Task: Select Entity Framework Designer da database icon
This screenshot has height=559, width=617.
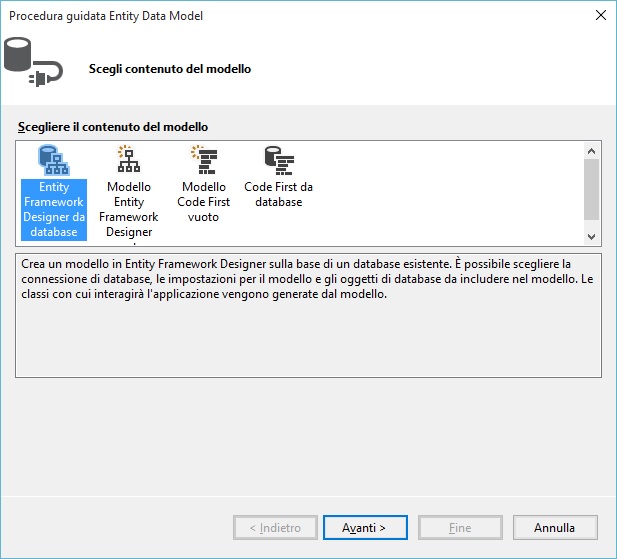Action: (x=54, y=160)
